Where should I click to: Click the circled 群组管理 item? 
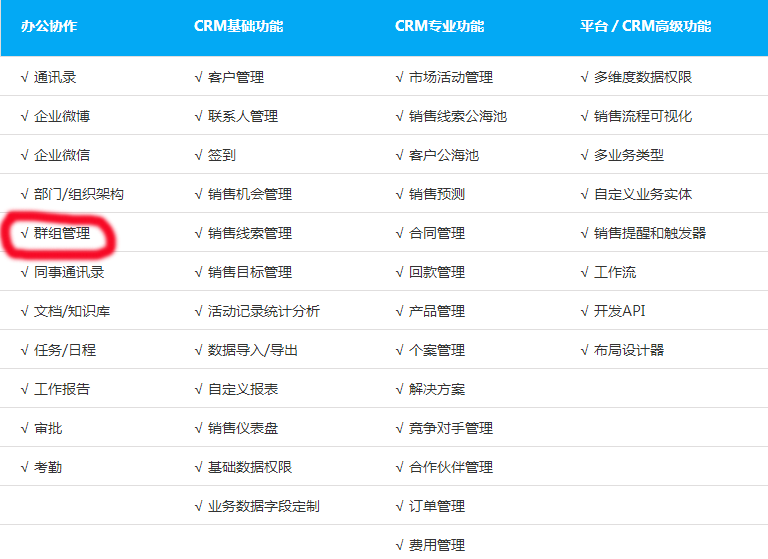pos(62,233)
